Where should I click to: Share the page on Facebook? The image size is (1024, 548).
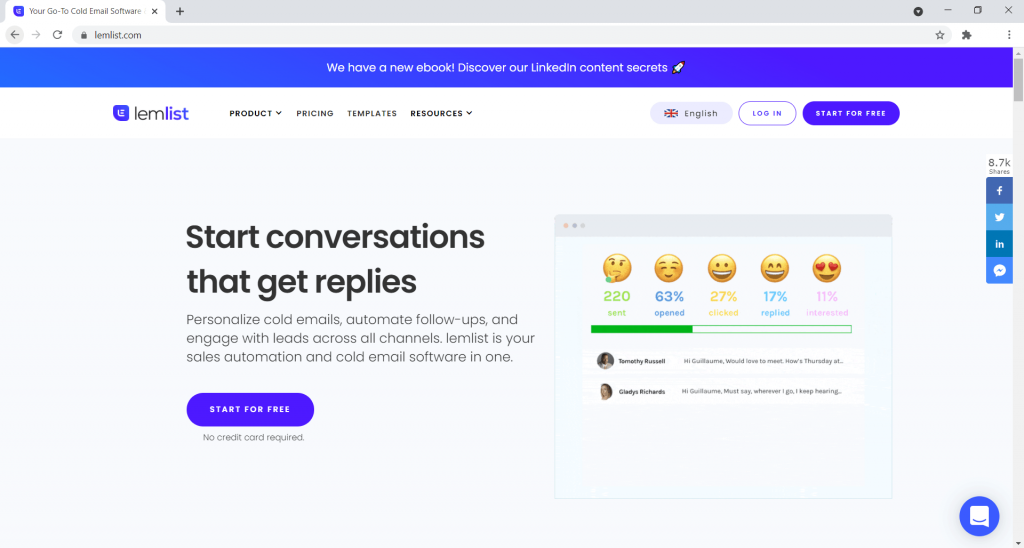[x=999, y=191]
